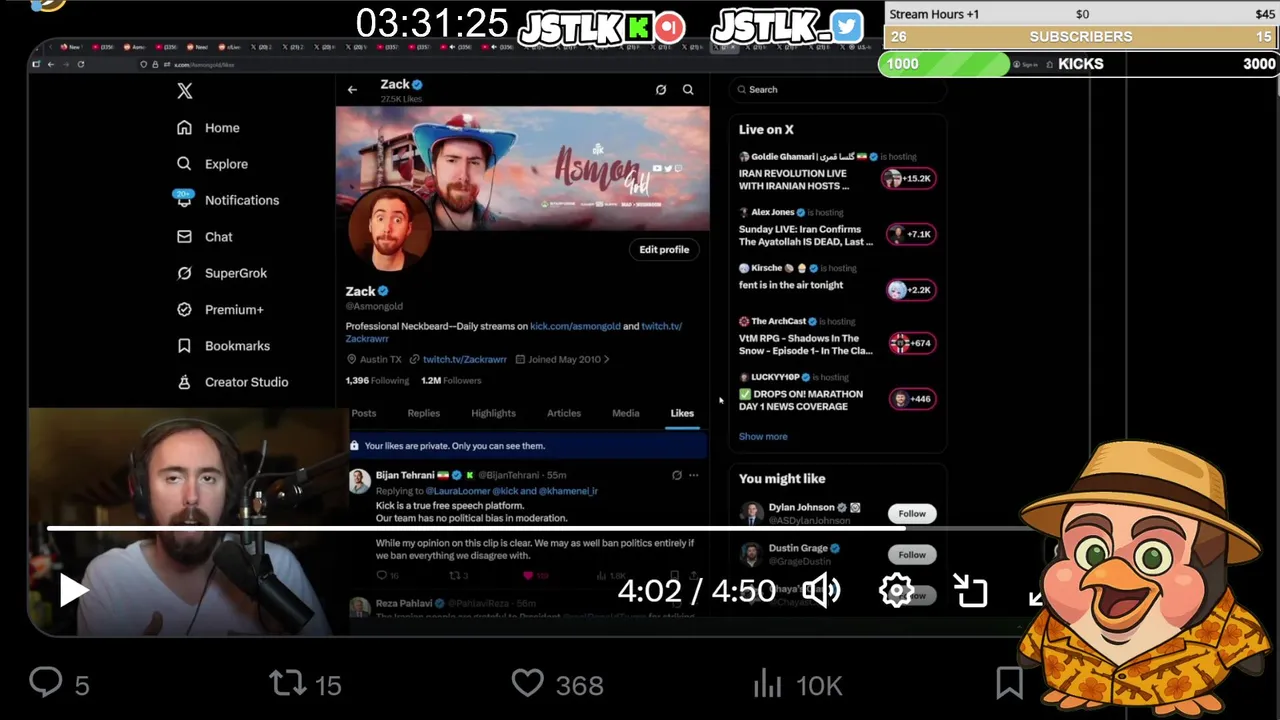This screenshot has height=720, width=1280.
Task: Click the X logo in the sidebar
Action: click(x=185, y=91)
